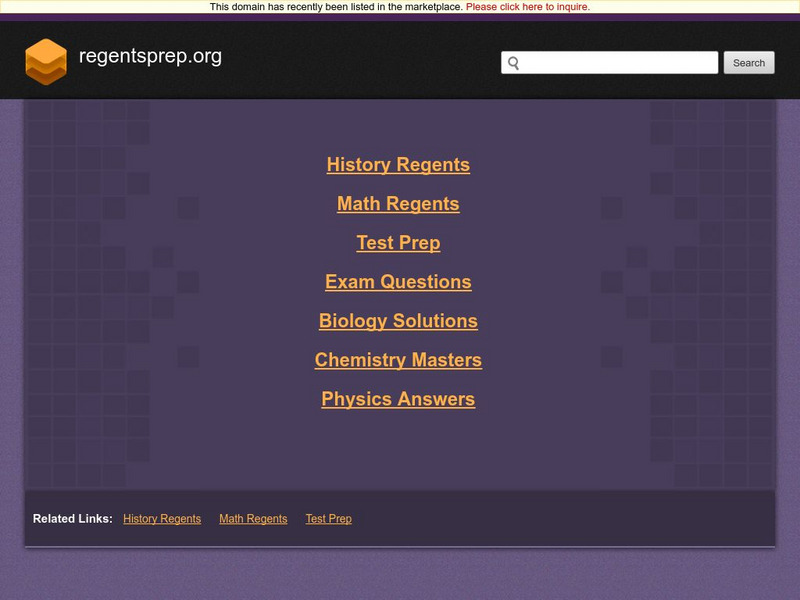Open the Math Regents link

pos(397,204)
